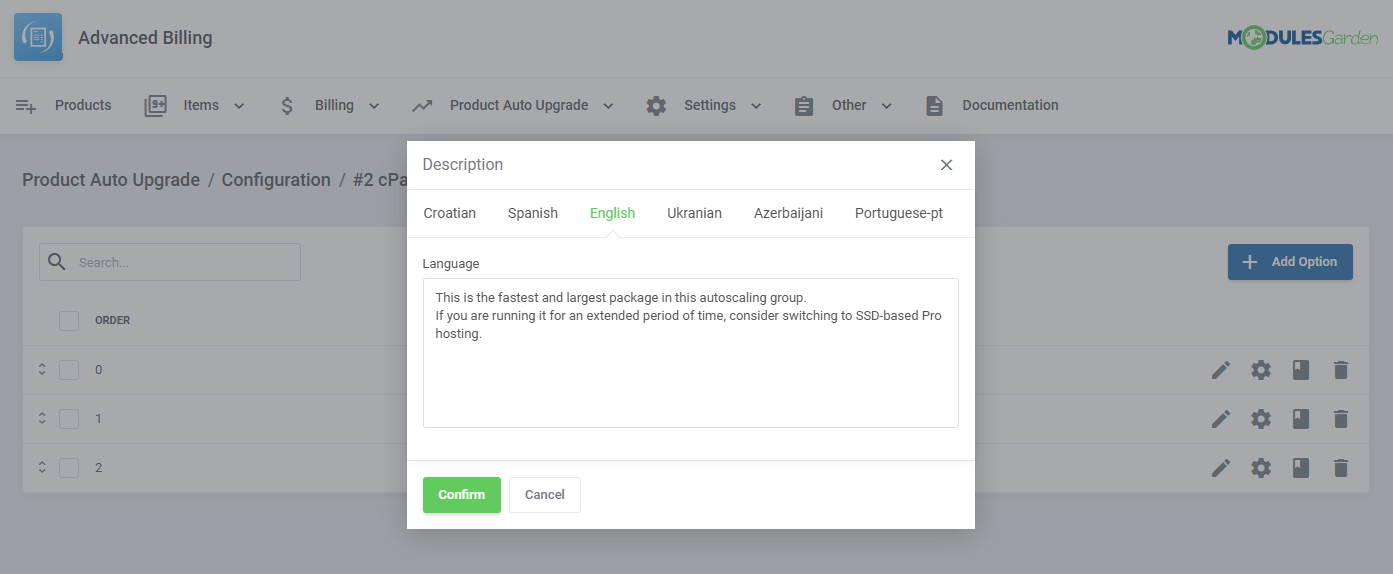This screenshot has width=1393, height=574.
Task: Close the Description dialog with the X
Action: [x=946, y=165]
